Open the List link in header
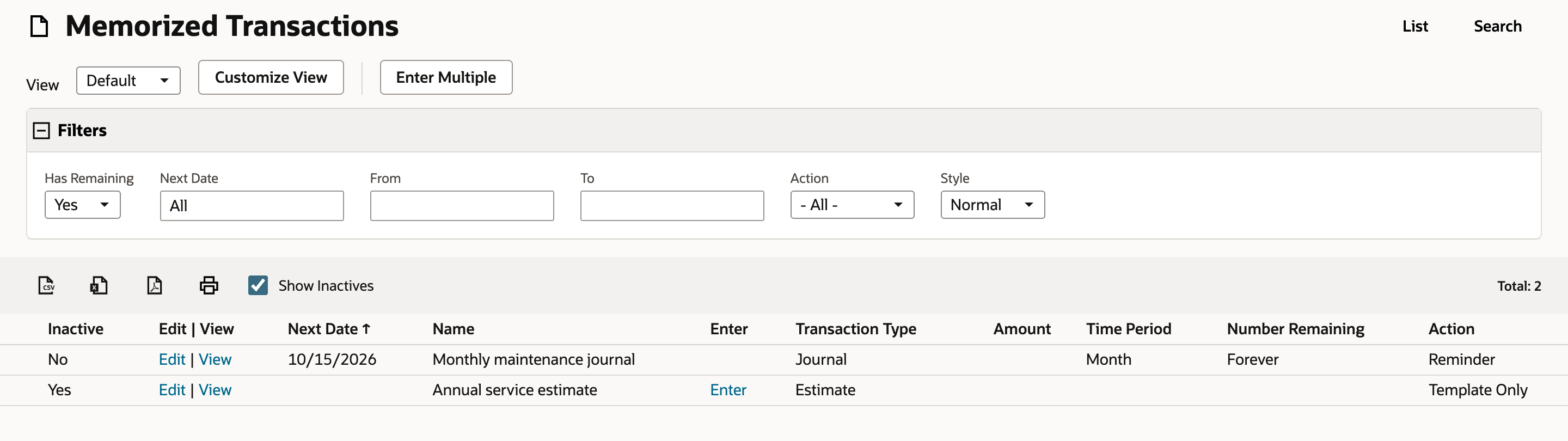 click(1415, 26)
